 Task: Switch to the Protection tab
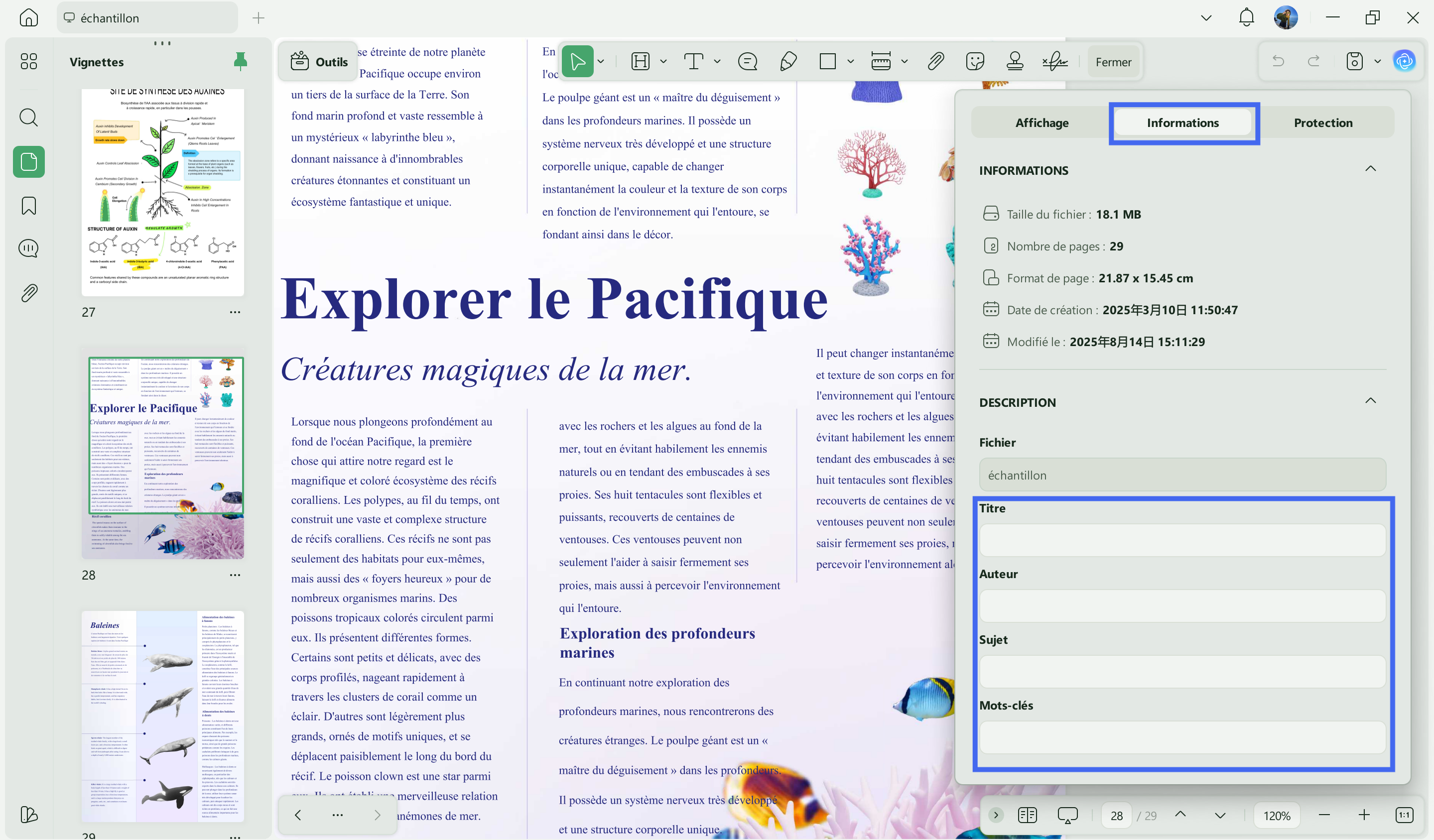click(x=1323, y=123)
